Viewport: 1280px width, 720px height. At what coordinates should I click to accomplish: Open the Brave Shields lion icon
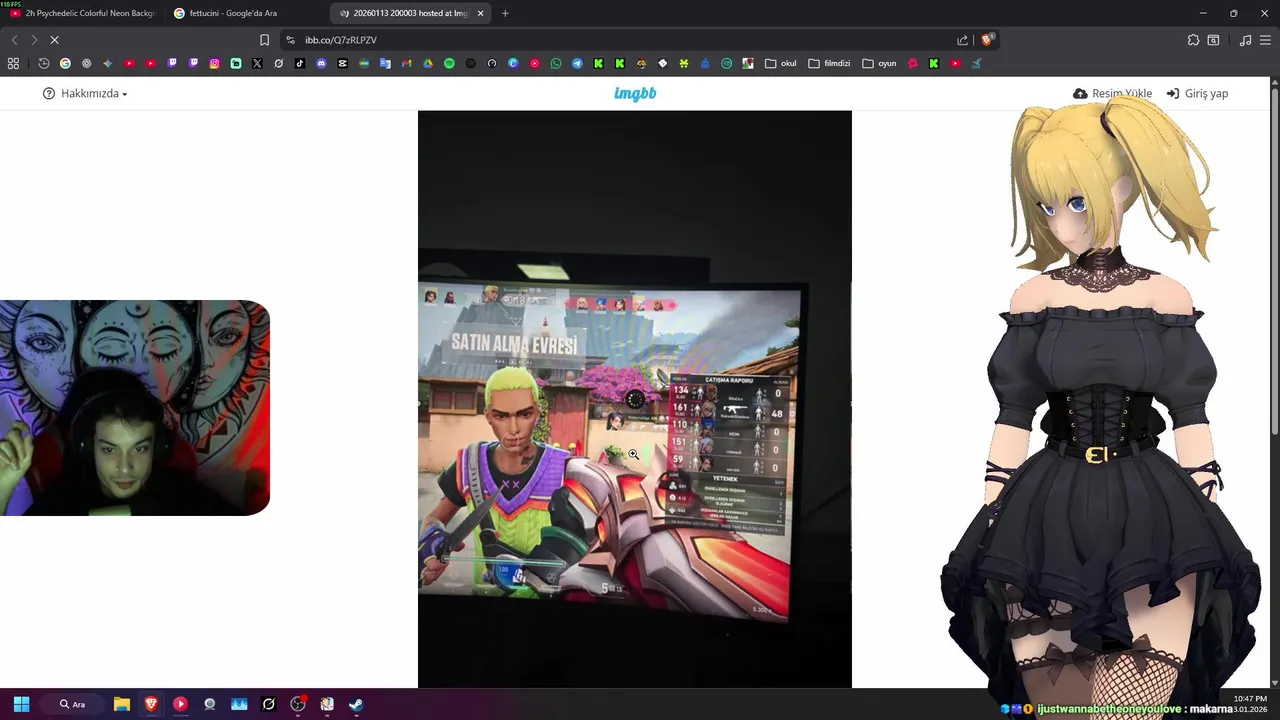pos(987,40)
